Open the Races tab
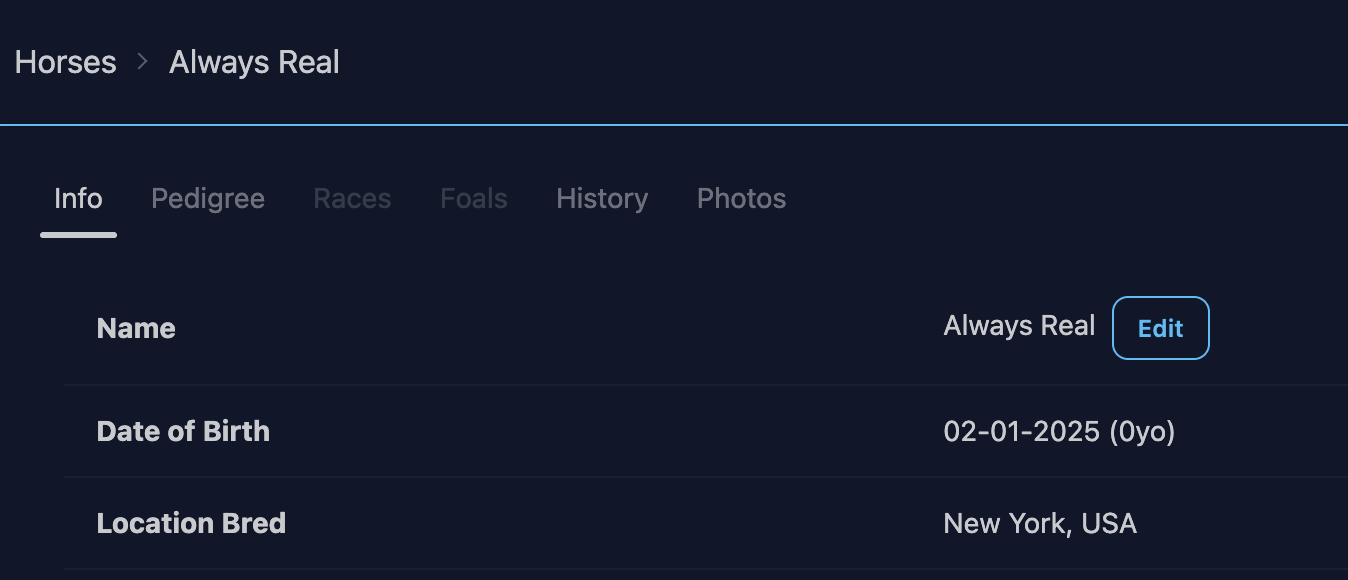1348x580 pixels. pos(352,199)
